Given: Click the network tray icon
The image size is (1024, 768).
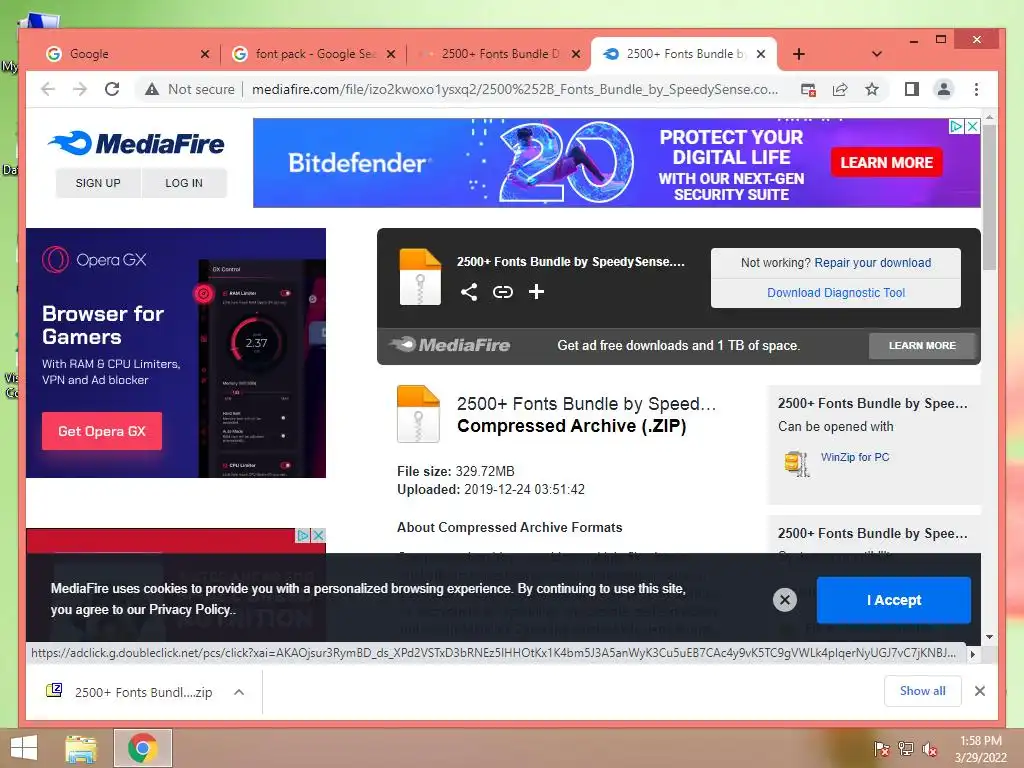Looking at the screenshot, I should pos(906,749).
